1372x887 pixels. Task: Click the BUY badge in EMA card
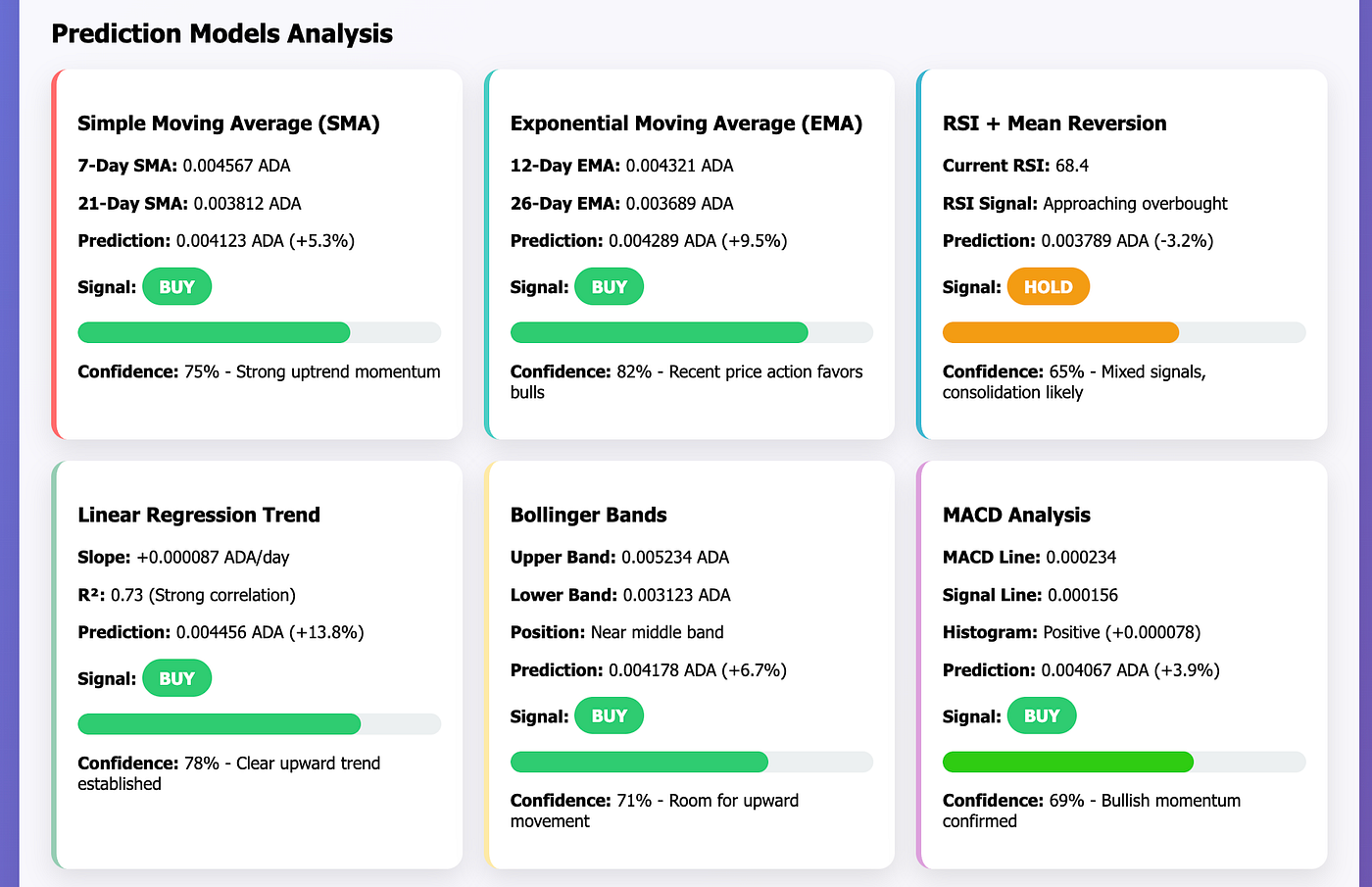click(x=609, y=286)
